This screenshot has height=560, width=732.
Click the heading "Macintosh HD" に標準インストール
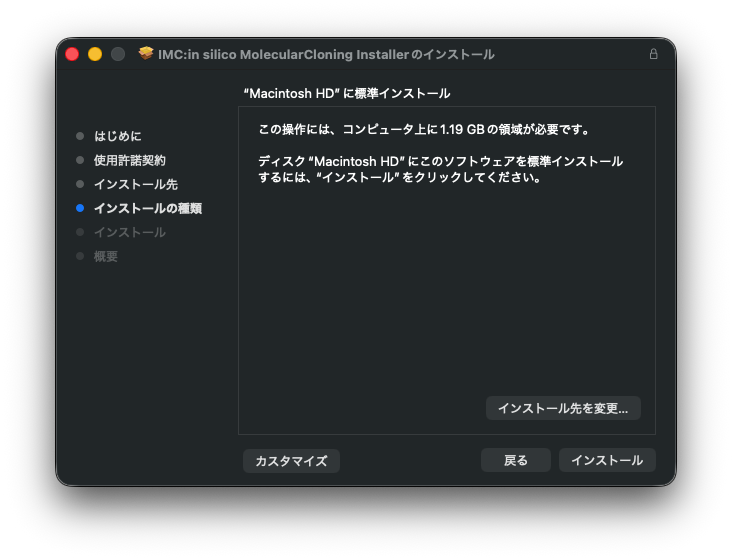(347, 93)
